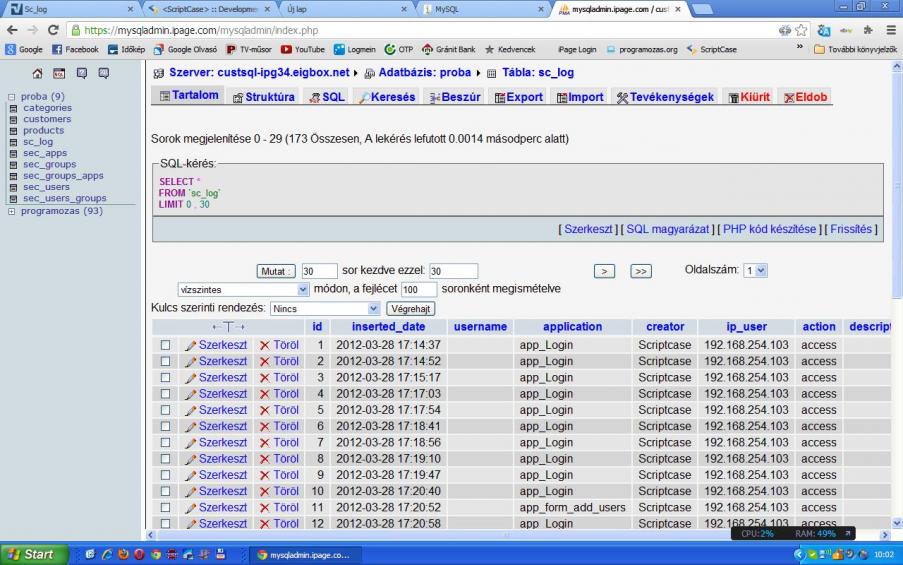Go to next page with > button
Viewport: 903px width, 565px height.
click(x=604, y=271)
